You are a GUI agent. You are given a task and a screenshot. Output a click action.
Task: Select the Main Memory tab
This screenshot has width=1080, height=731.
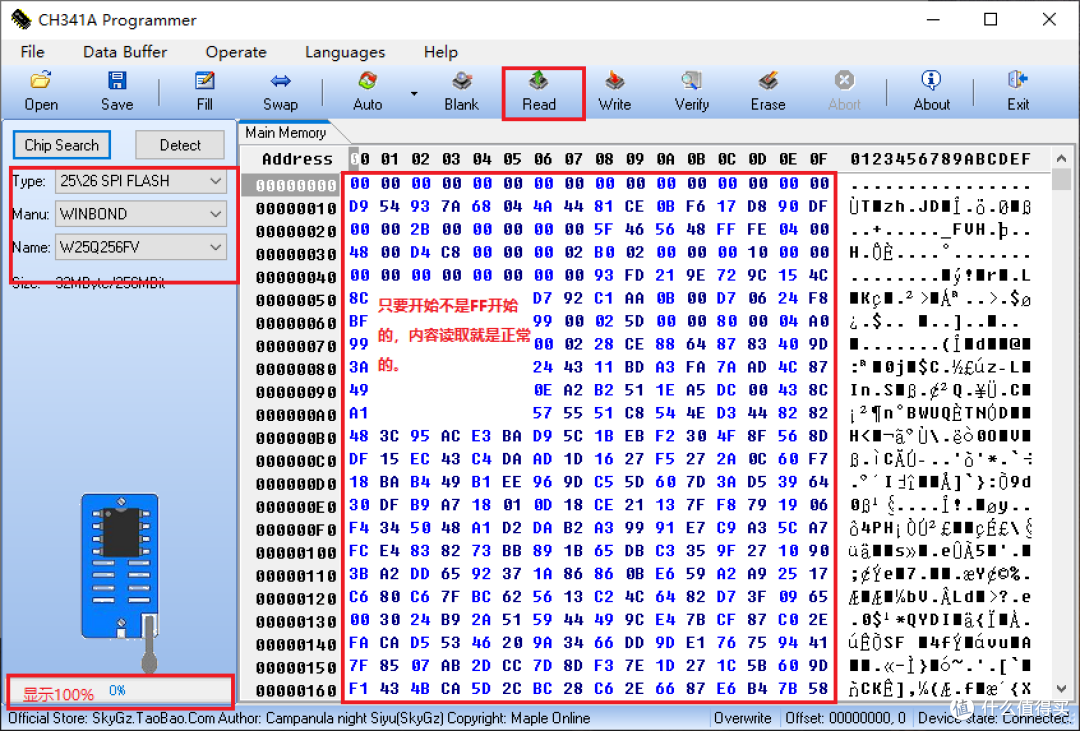(285, 132)
